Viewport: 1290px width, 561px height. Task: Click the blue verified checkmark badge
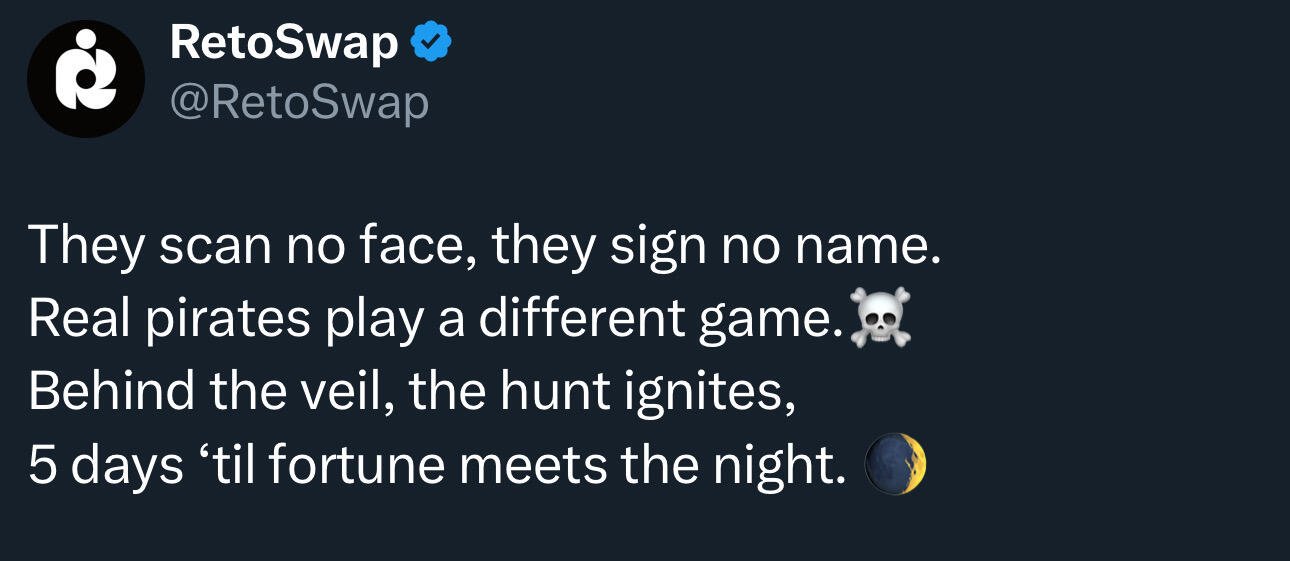coord(431,42)
